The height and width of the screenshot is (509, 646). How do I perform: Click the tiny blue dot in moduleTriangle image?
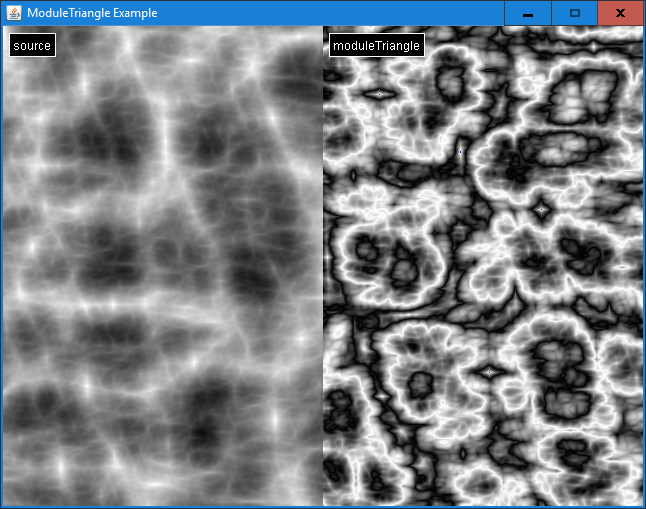pos(460,151)
